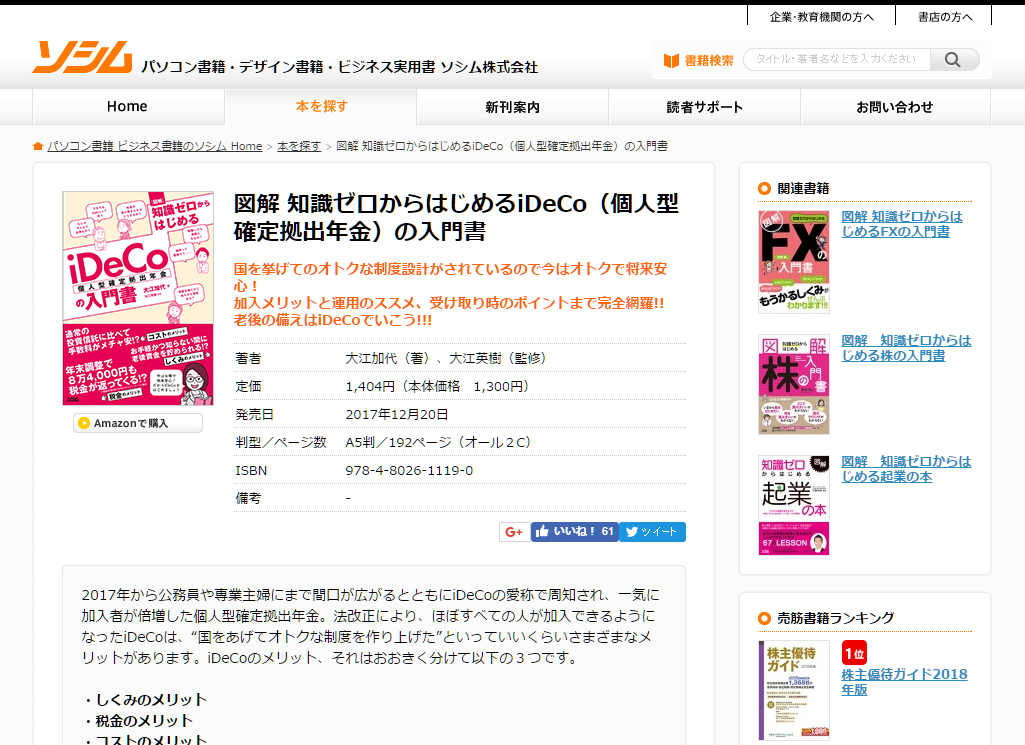Click the 株主優待ガイド cover thumbnail
The image size is (1025, 745).
(x=794, y=690)
